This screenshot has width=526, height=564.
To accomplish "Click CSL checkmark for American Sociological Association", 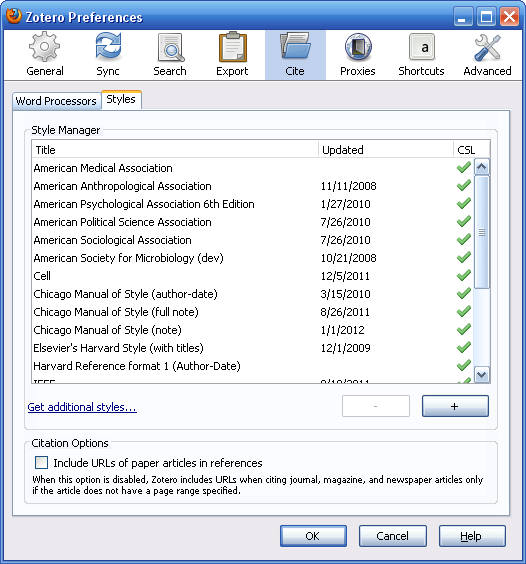I will pos(463,239).
